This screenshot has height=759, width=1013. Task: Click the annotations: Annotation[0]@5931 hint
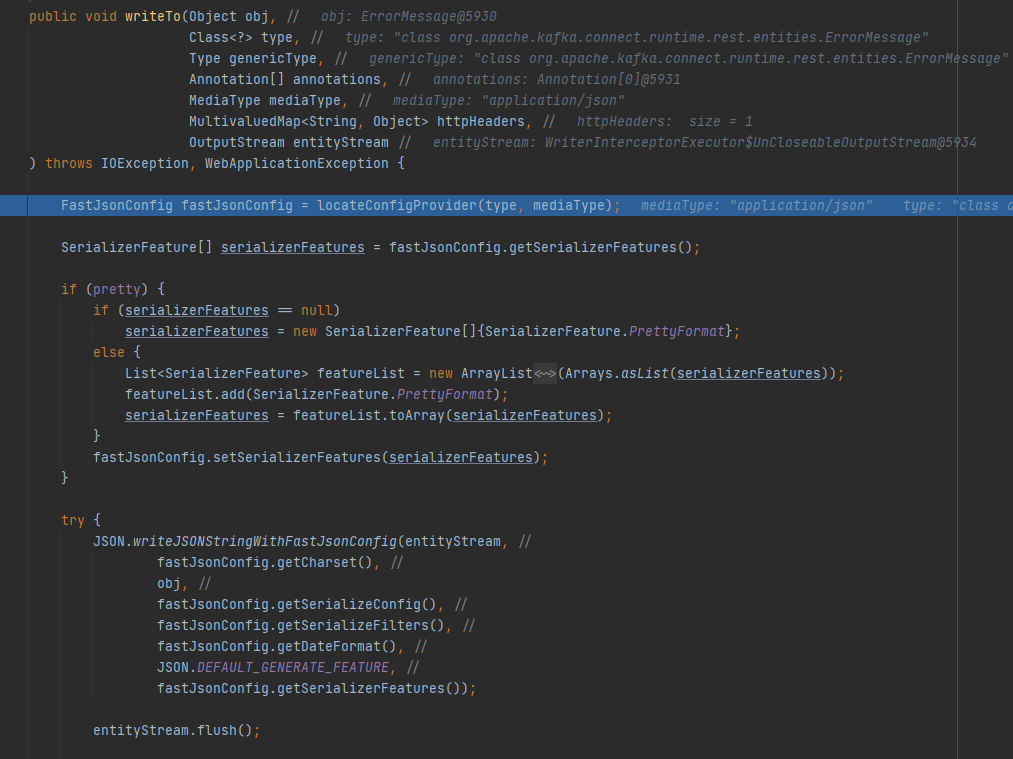click(x=558, y=80)
